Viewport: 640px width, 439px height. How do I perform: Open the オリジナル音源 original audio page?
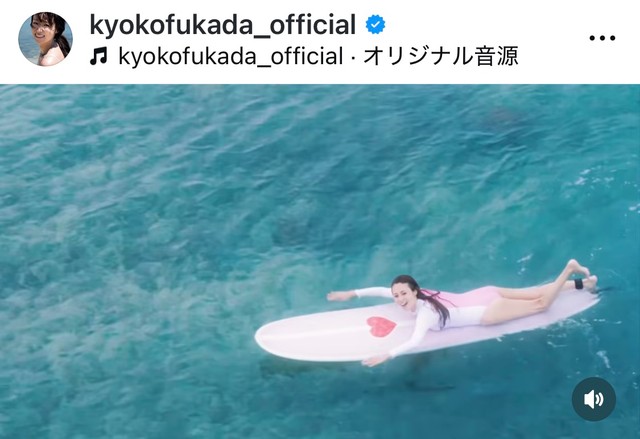pos(440,56)
